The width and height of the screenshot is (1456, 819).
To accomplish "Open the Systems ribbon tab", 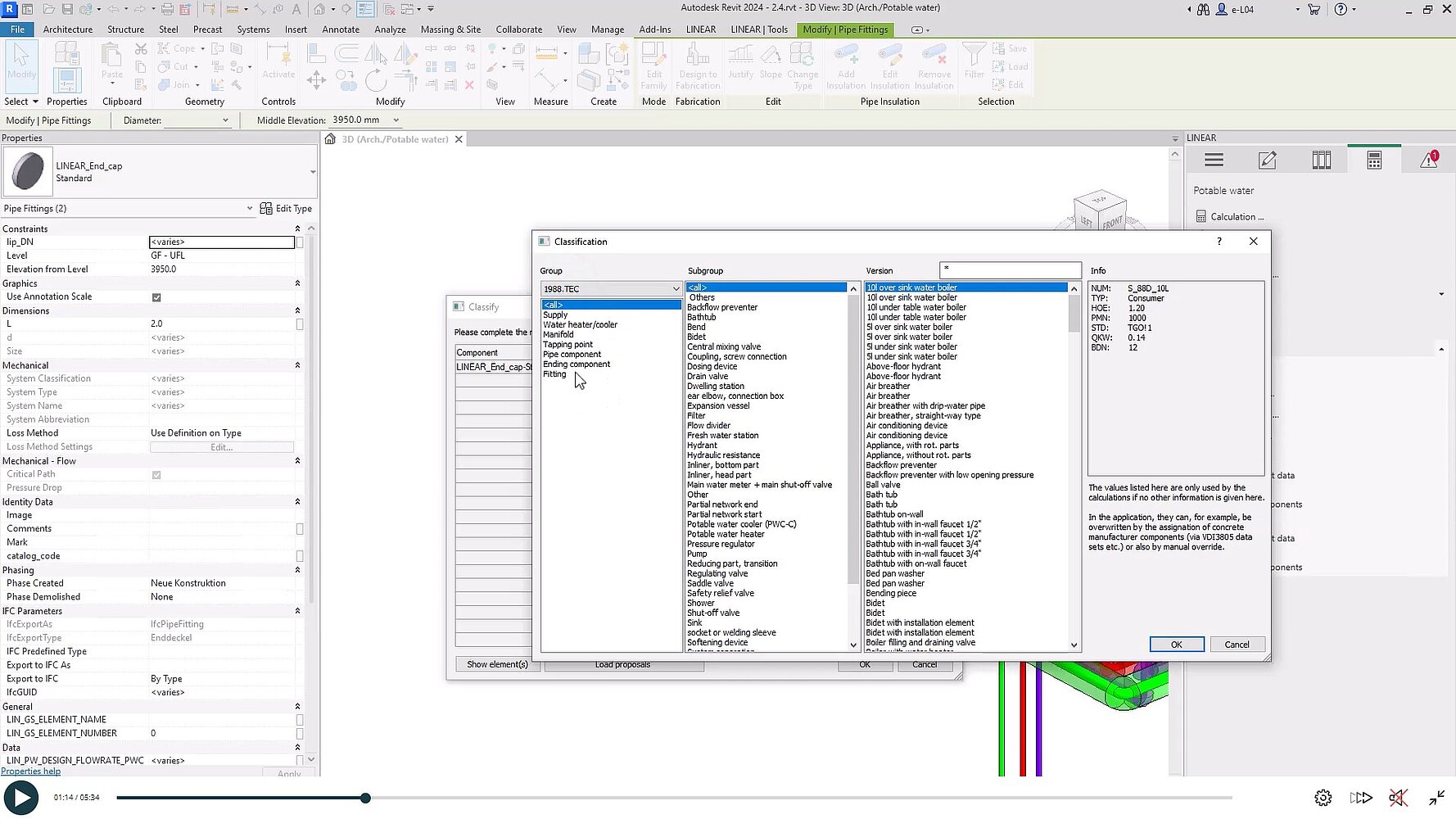I will point(253,29).
